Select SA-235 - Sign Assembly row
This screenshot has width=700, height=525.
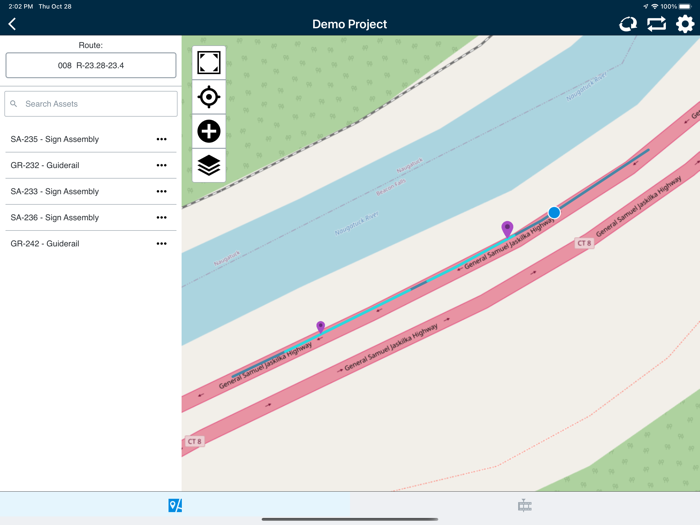click(91, 139)
